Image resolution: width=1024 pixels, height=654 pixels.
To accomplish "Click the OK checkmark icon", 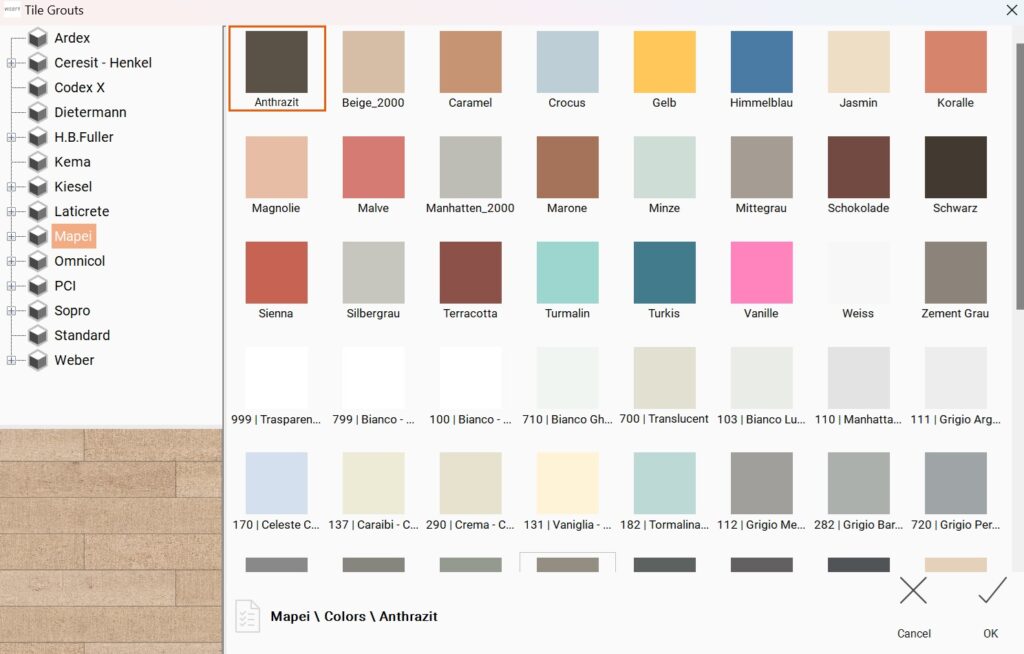I will tap(991, 591).
